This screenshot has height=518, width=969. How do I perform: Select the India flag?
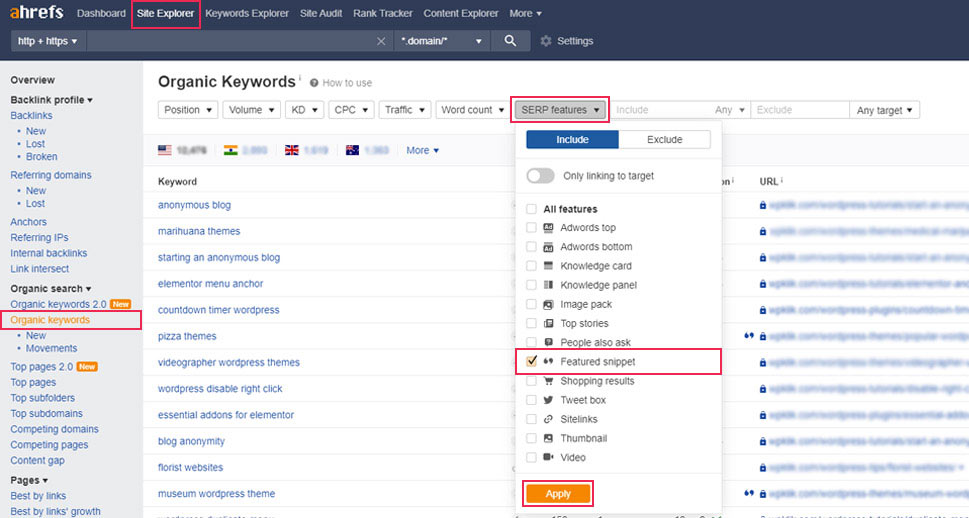(231, 150)
